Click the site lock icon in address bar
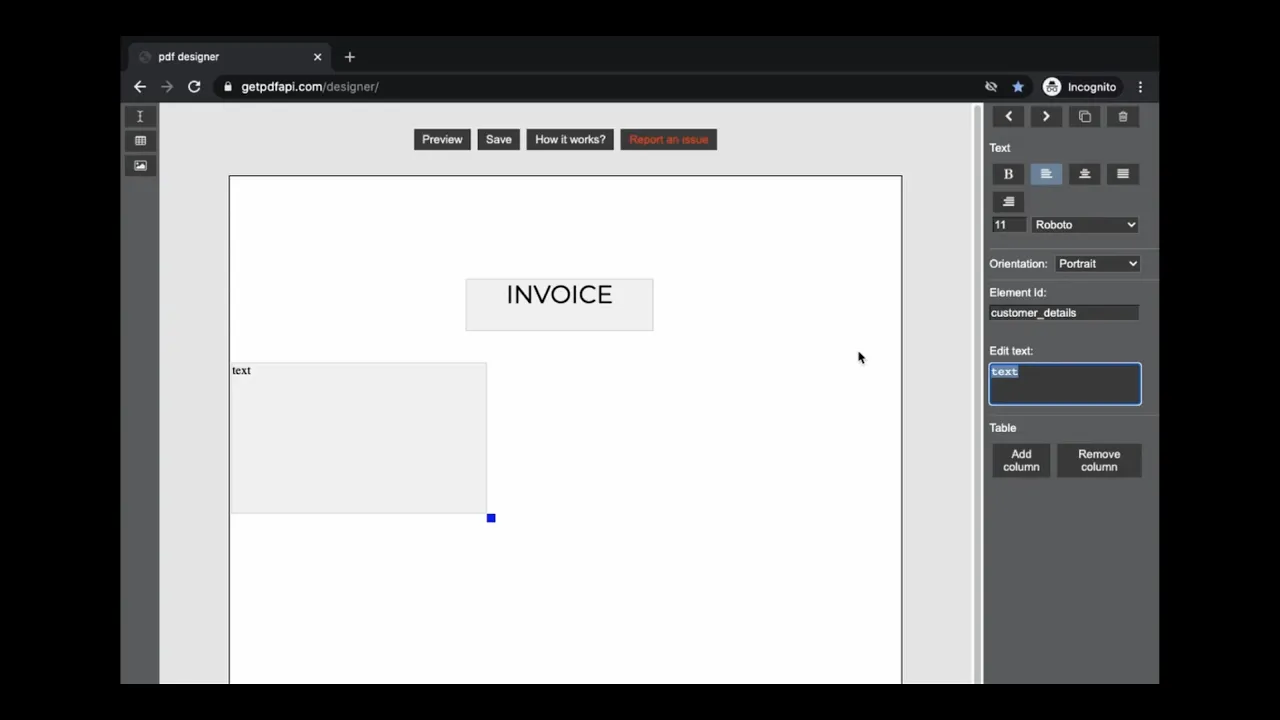This screenshot has height=720, width=1280. point(228,87)
